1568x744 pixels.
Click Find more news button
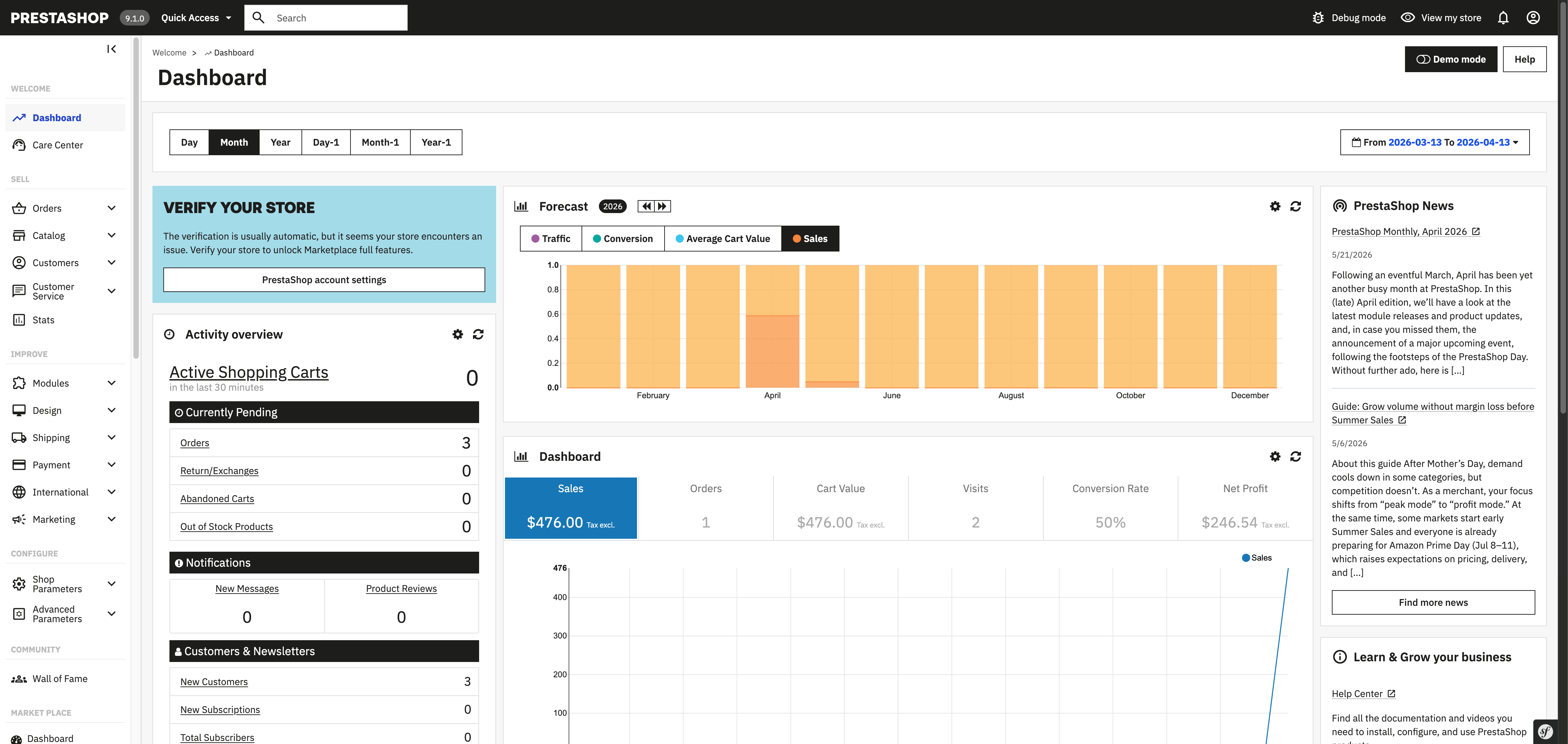click(1434, 603)
